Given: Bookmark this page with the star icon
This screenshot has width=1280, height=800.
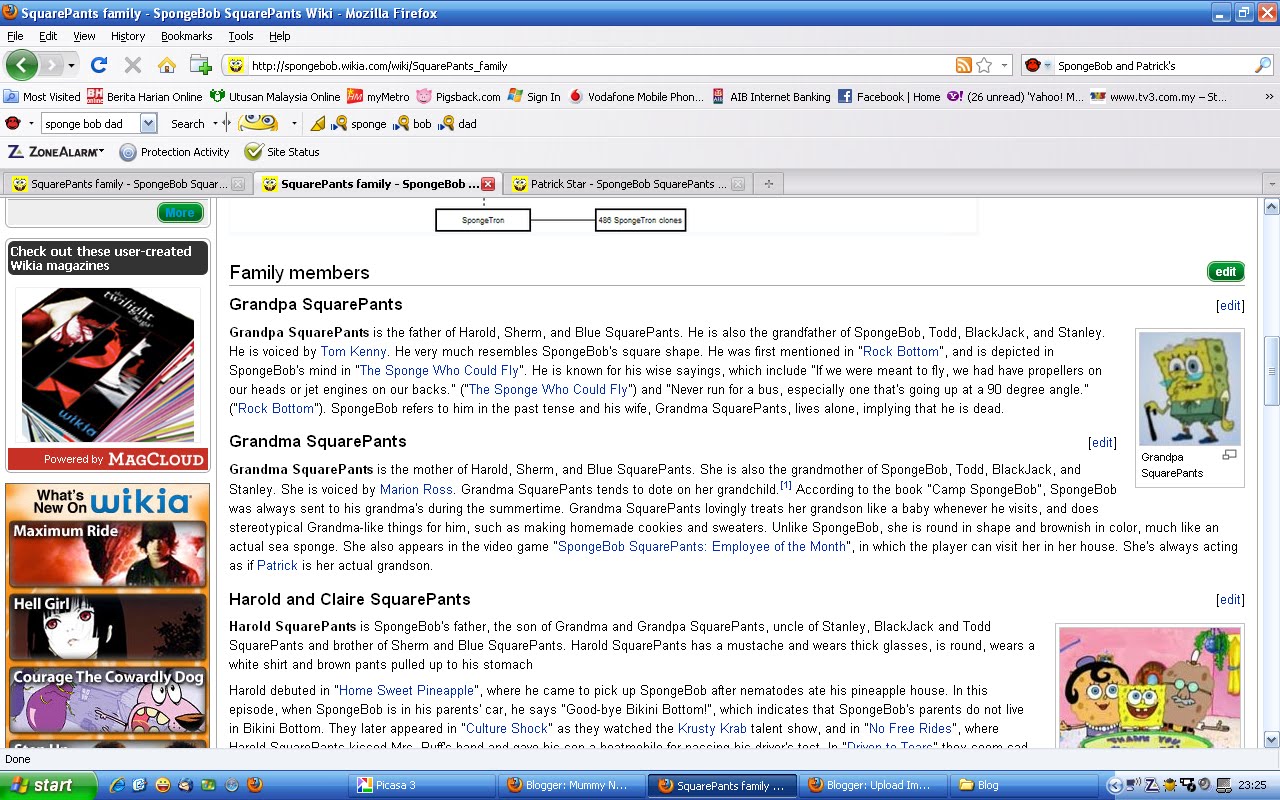Looking at the screenshot, I should tap(984, 65).
